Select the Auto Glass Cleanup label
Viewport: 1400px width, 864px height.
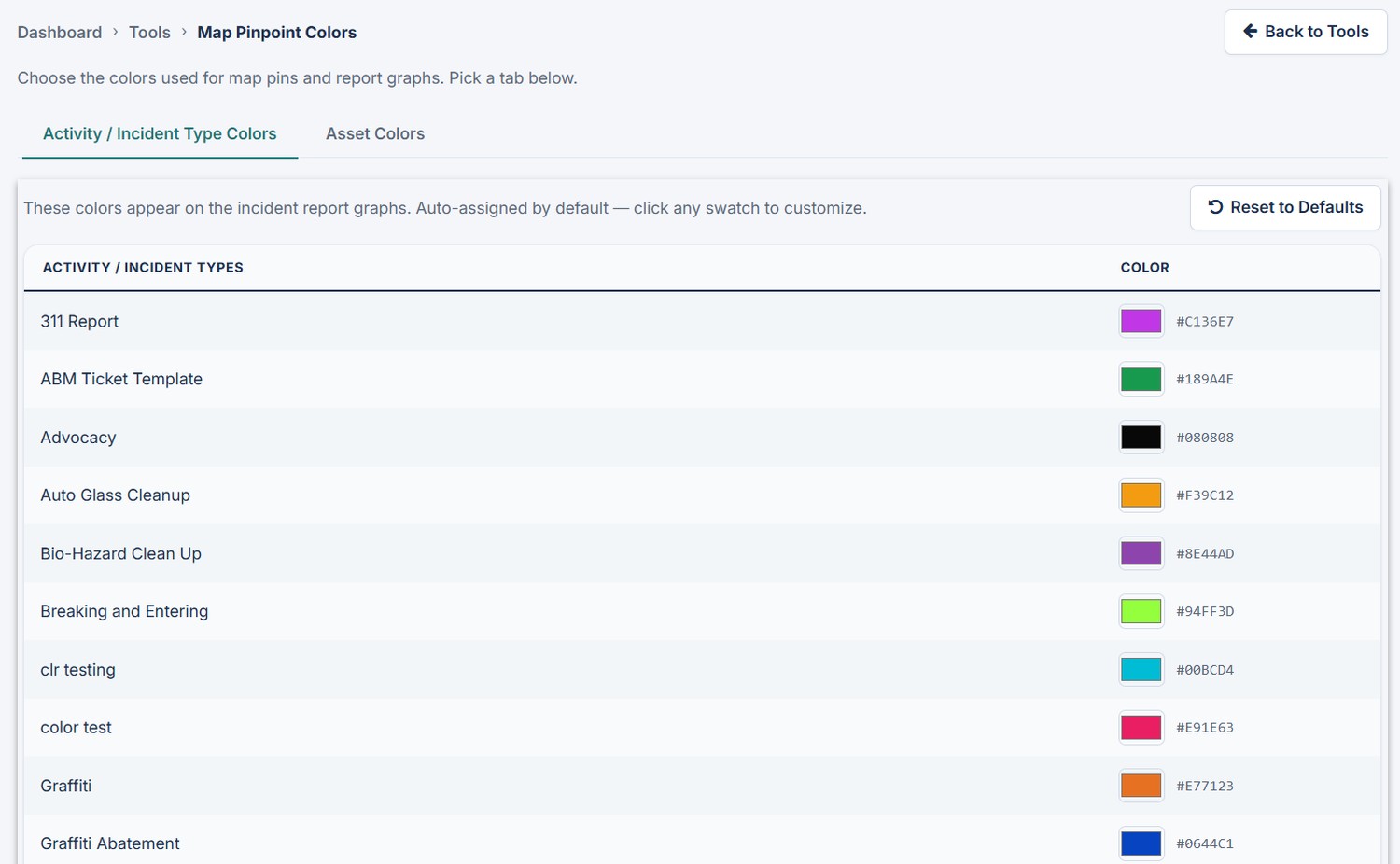[115, 495]
